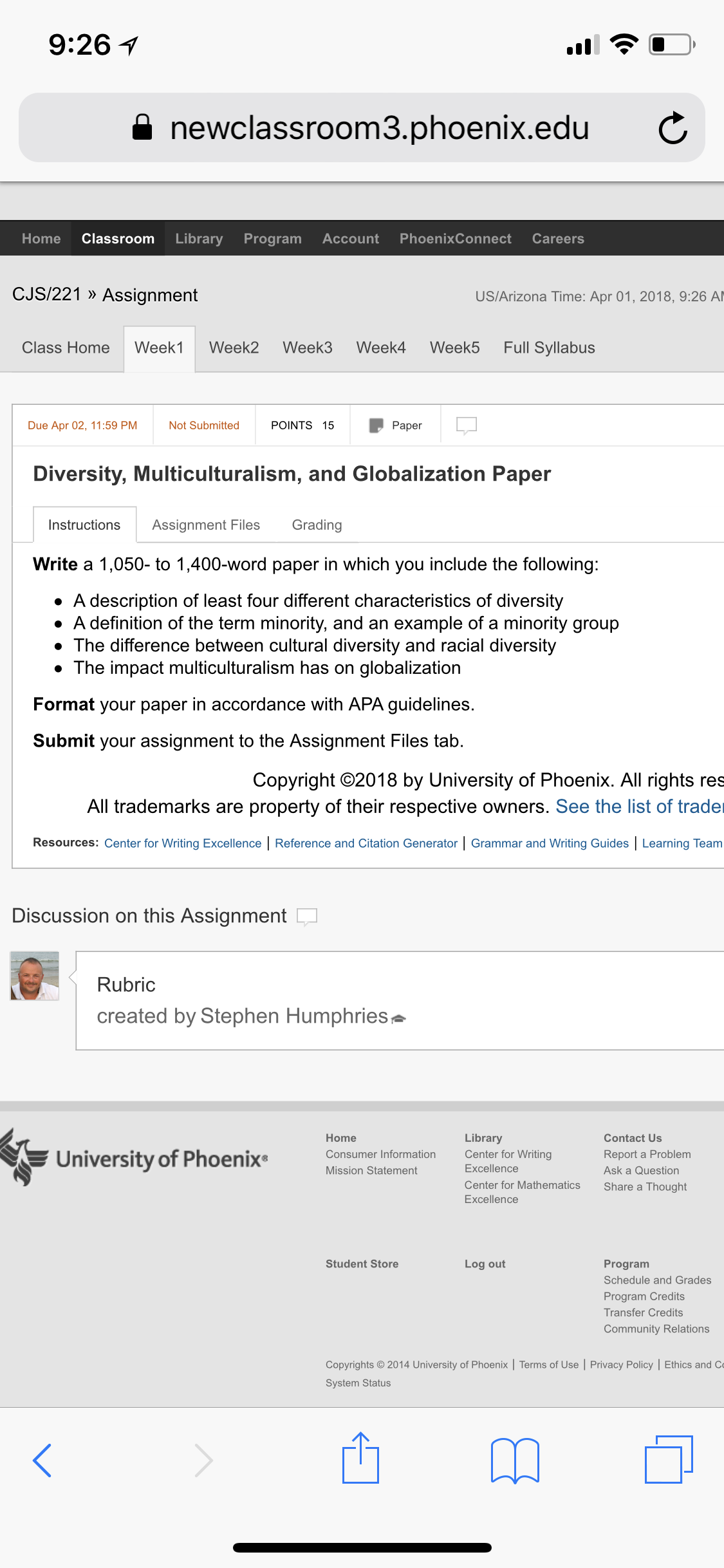Viewport: 724px width, 1568px height.
Task: Click Ask a Question footer link
Action: (641, 1170)
